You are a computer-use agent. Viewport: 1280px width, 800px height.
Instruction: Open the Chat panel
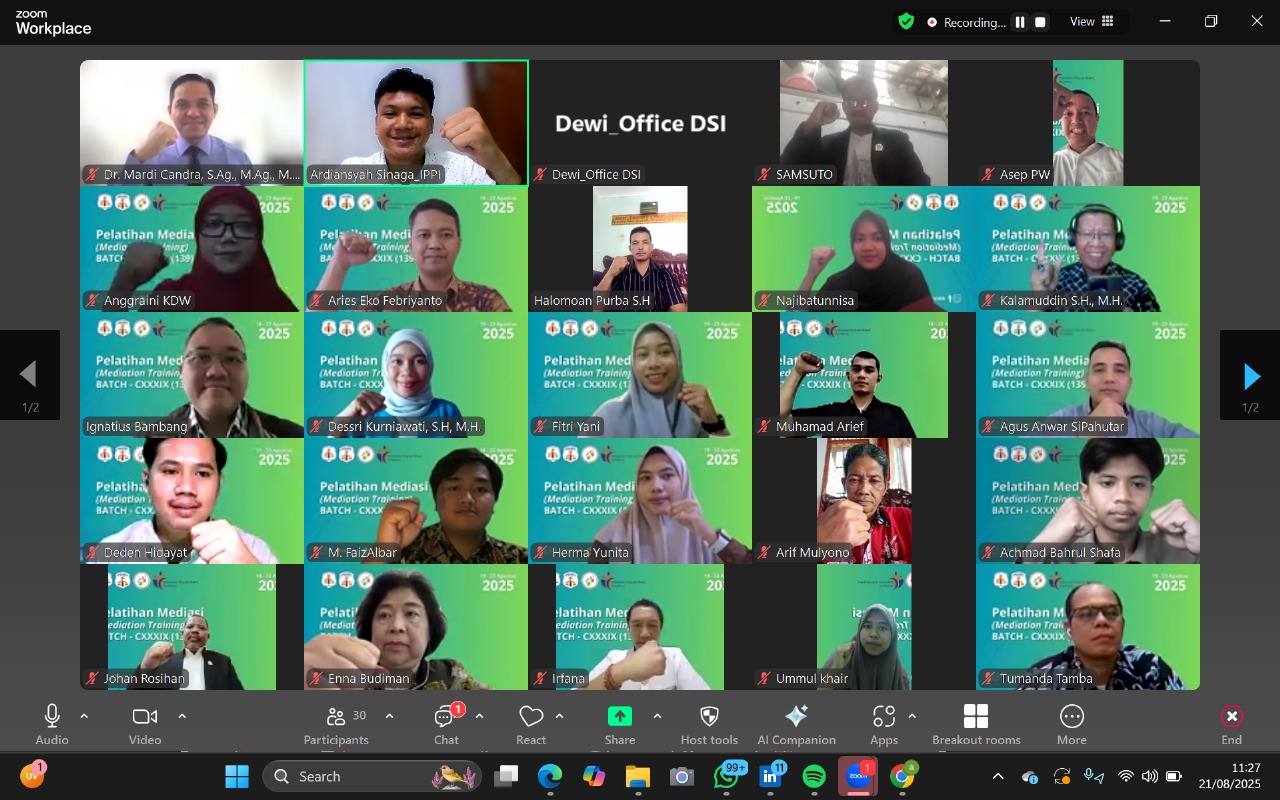(x=446, y=724)
